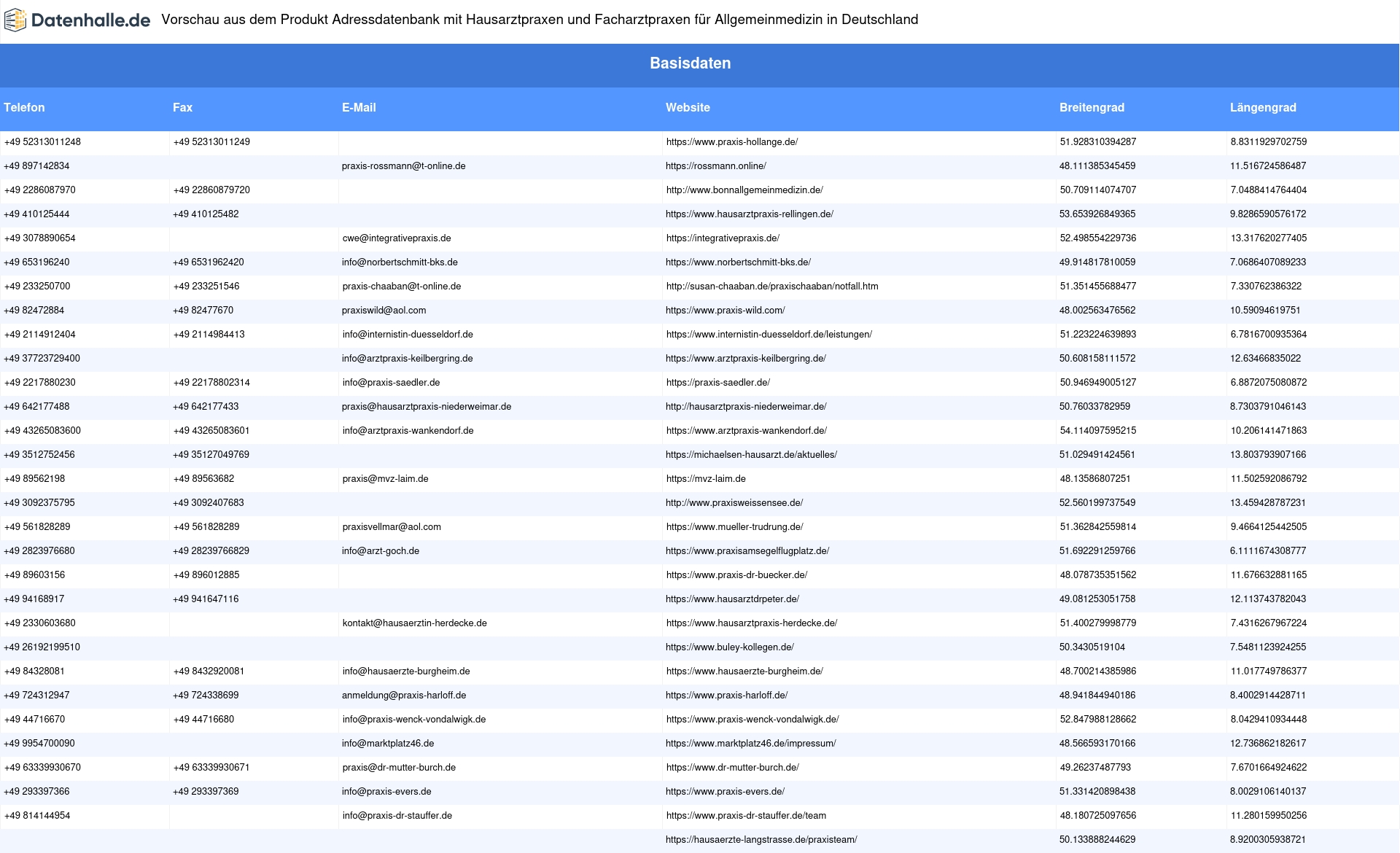The width and height of the screenshot is (1400, 853).
Task: Click the Längengrad column header
Action: tap(1263, 108)
